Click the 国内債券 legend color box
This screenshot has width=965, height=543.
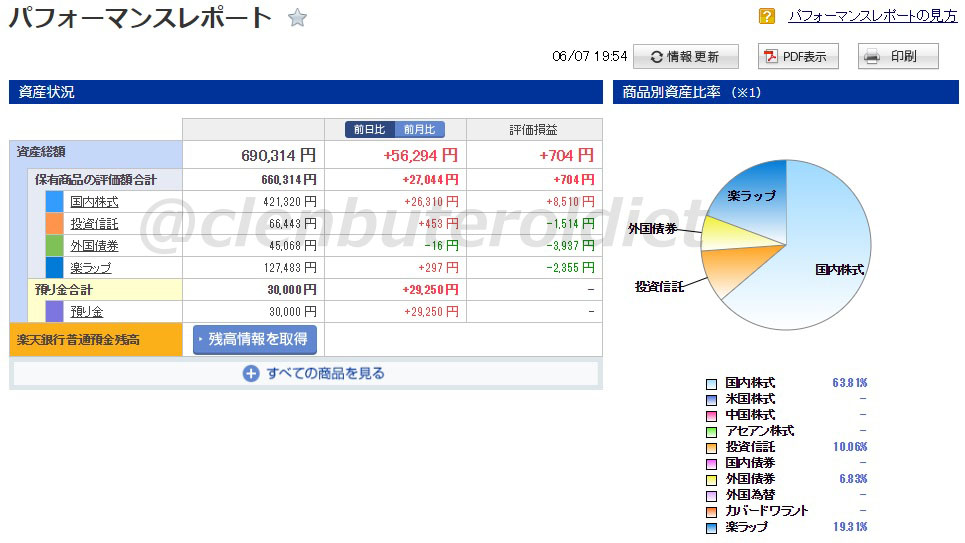pos(711,464)
